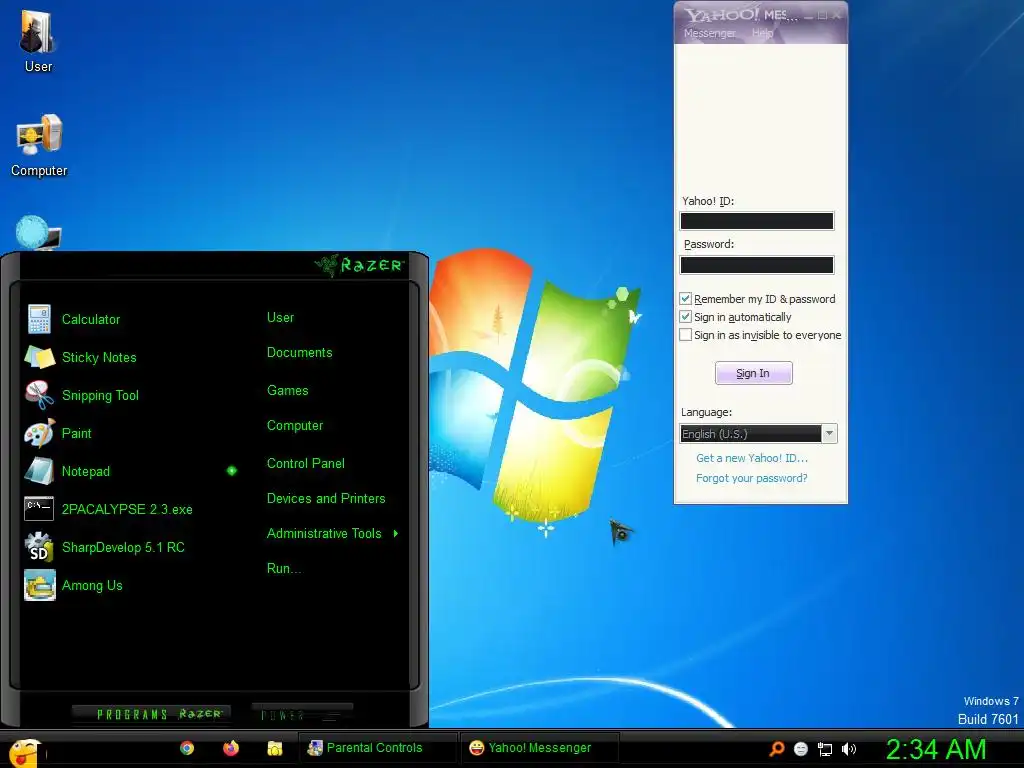Click the orange search tray icon
The height and width of the screenshot is (768, 1024).
click(776, 749)
